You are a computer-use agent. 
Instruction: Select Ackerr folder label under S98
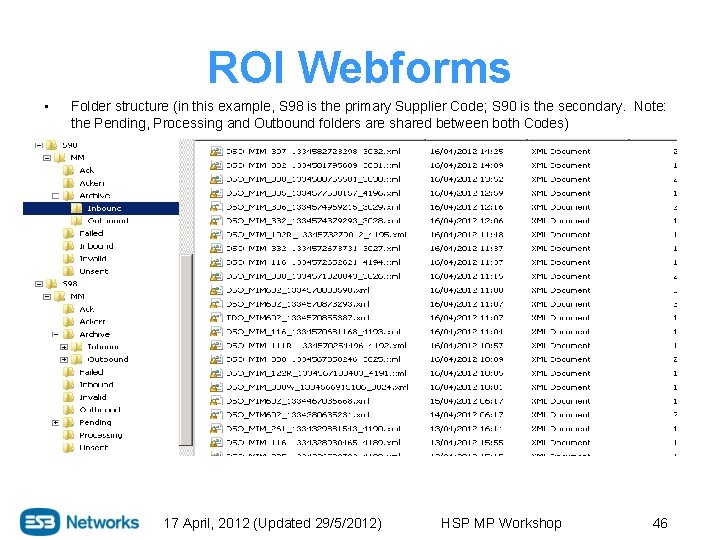point(92,321)
